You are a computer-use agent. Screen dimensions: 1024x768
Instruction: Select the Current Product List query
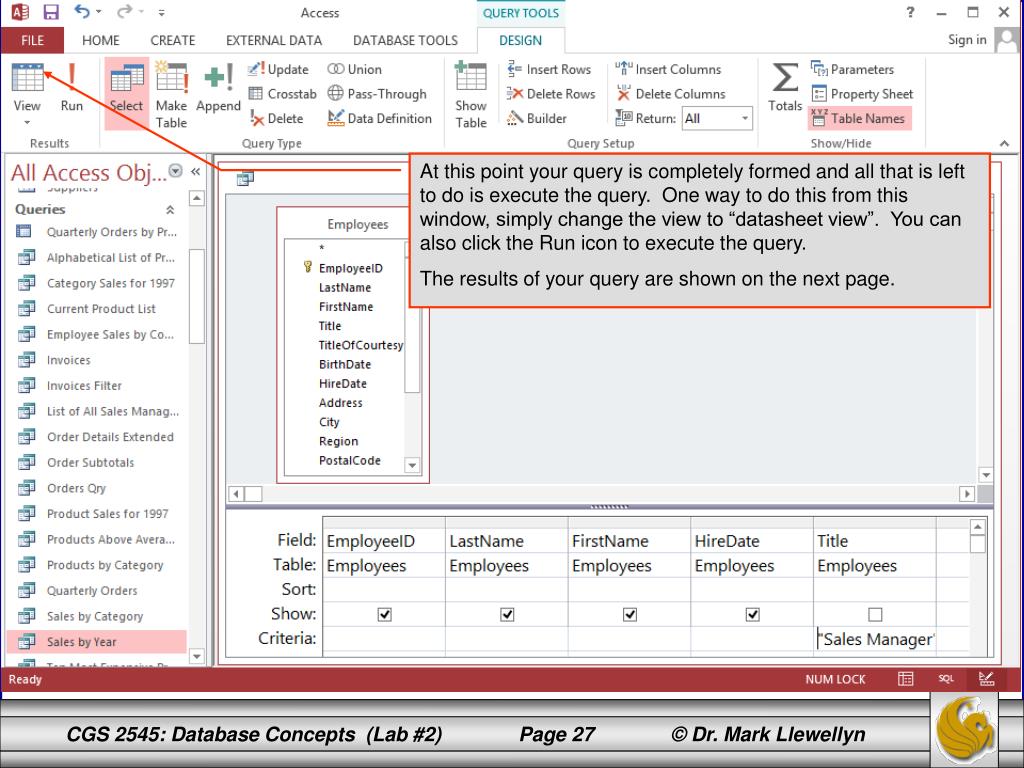pyautogui.click(x=97, y=309)
